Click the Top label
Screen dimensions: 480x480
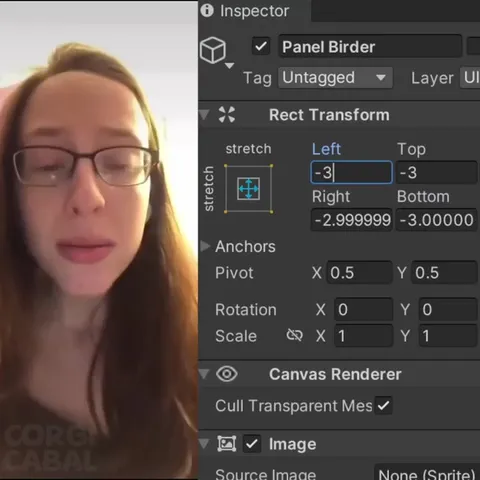click(411, 150)
